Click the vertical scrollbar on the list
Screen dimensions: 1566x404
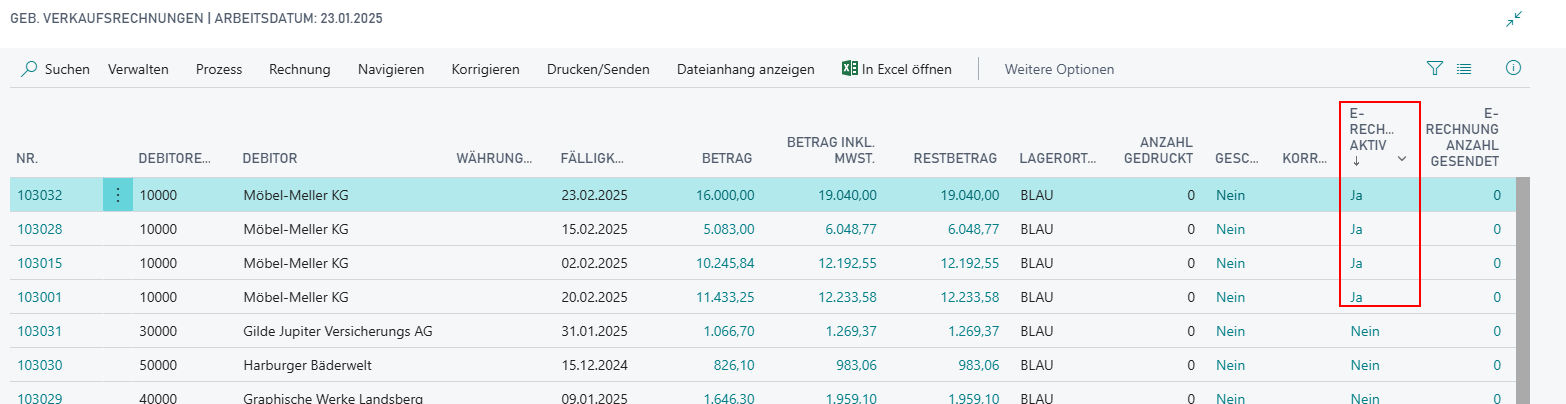coord(1523,290)
